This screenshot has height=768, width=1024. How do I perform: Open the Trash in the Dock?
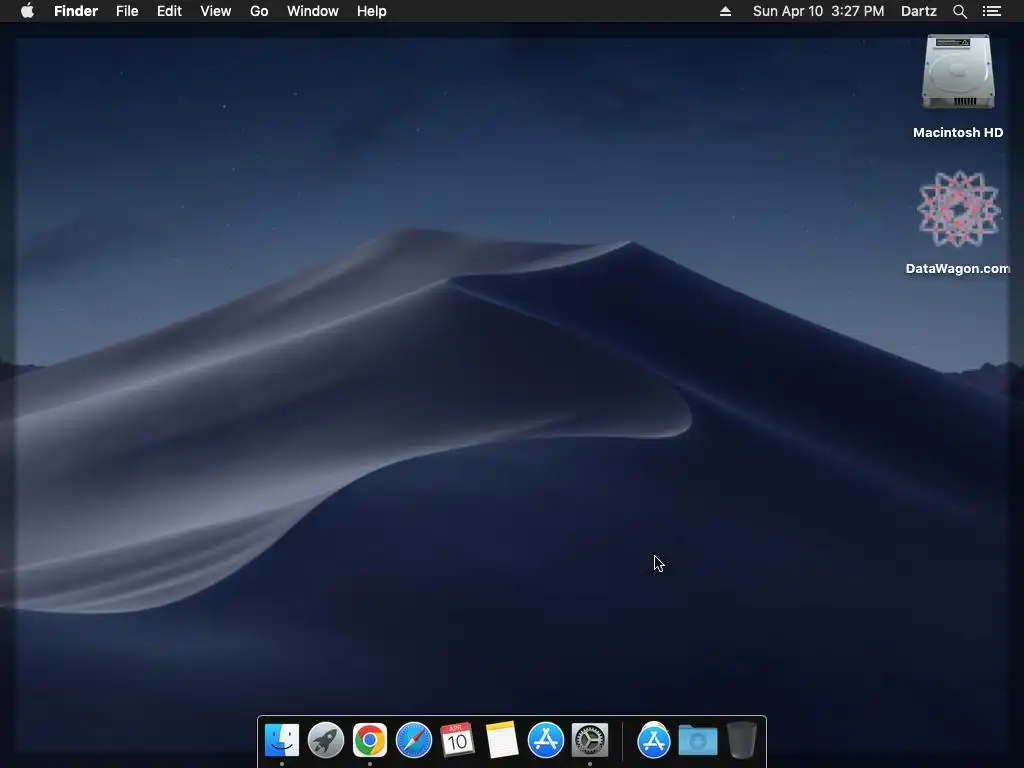(742, 740)
